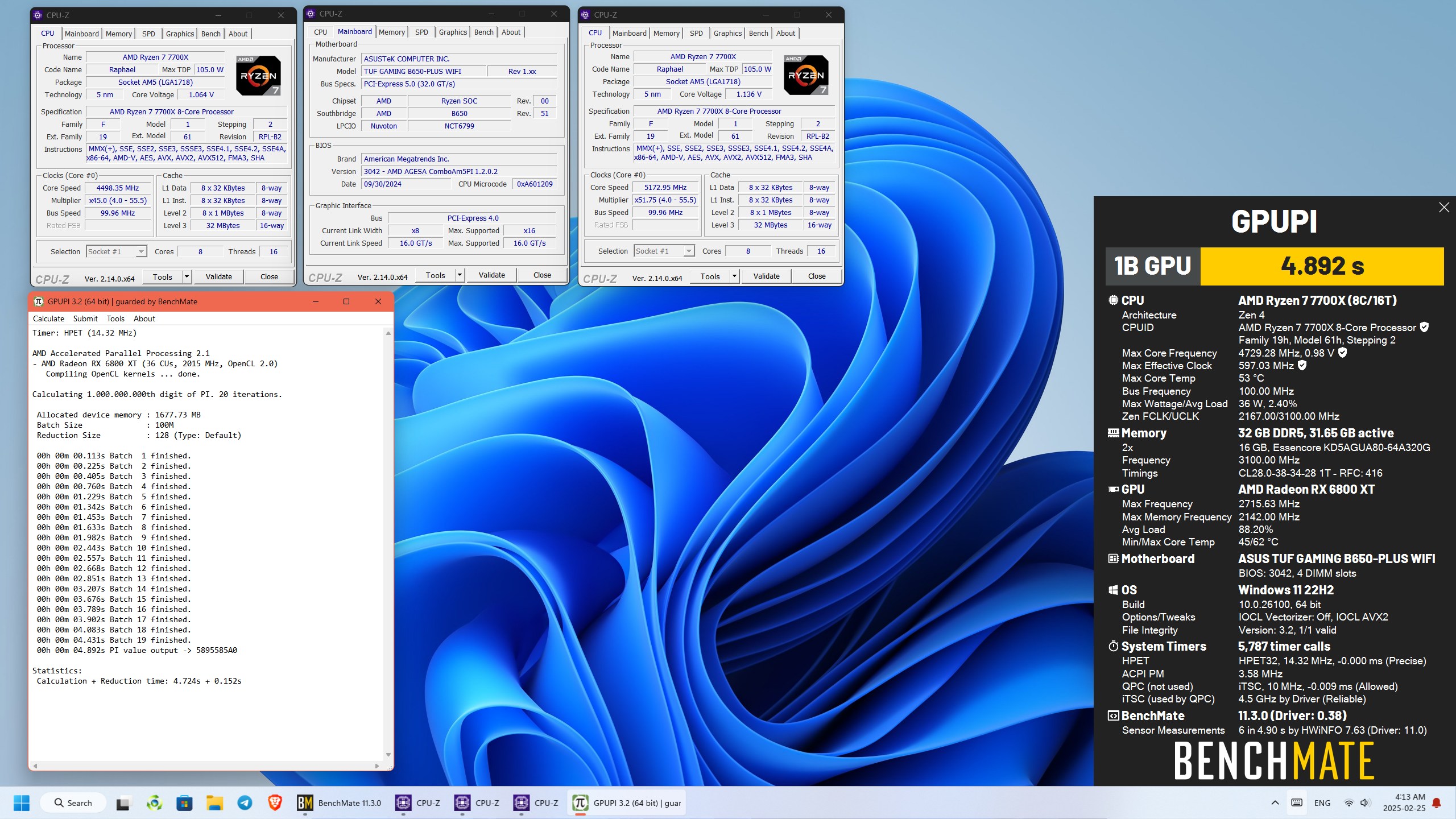Click the Ryzen 7 logo in right CPU-Z

(806, 75)
